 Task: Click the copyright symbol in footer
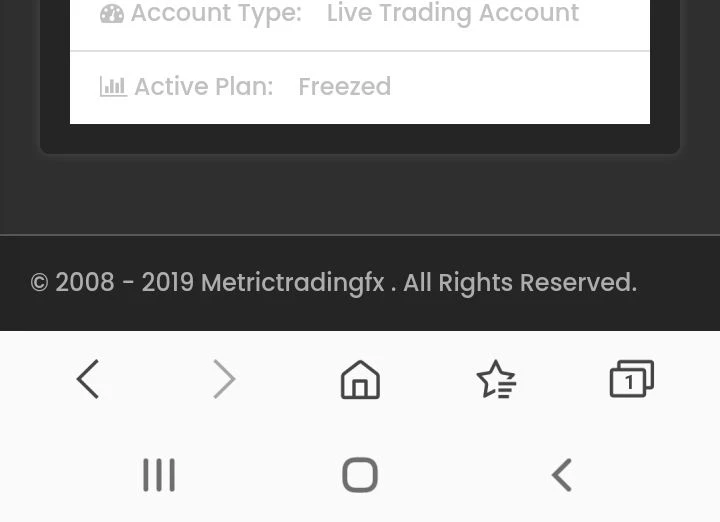40,283
